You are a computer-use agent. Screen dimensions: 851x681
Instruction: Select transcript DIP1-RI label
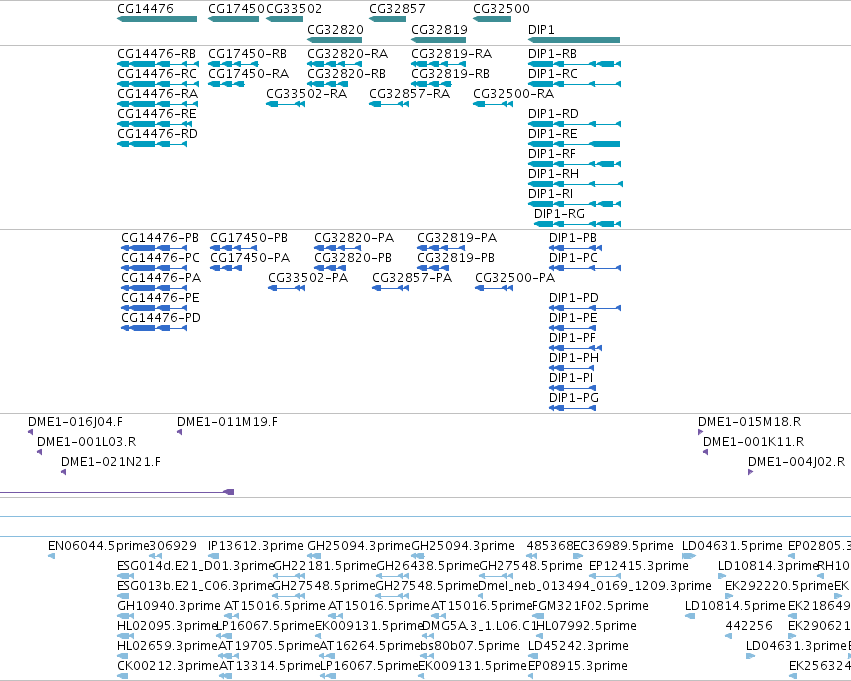(x=550, y=194)
